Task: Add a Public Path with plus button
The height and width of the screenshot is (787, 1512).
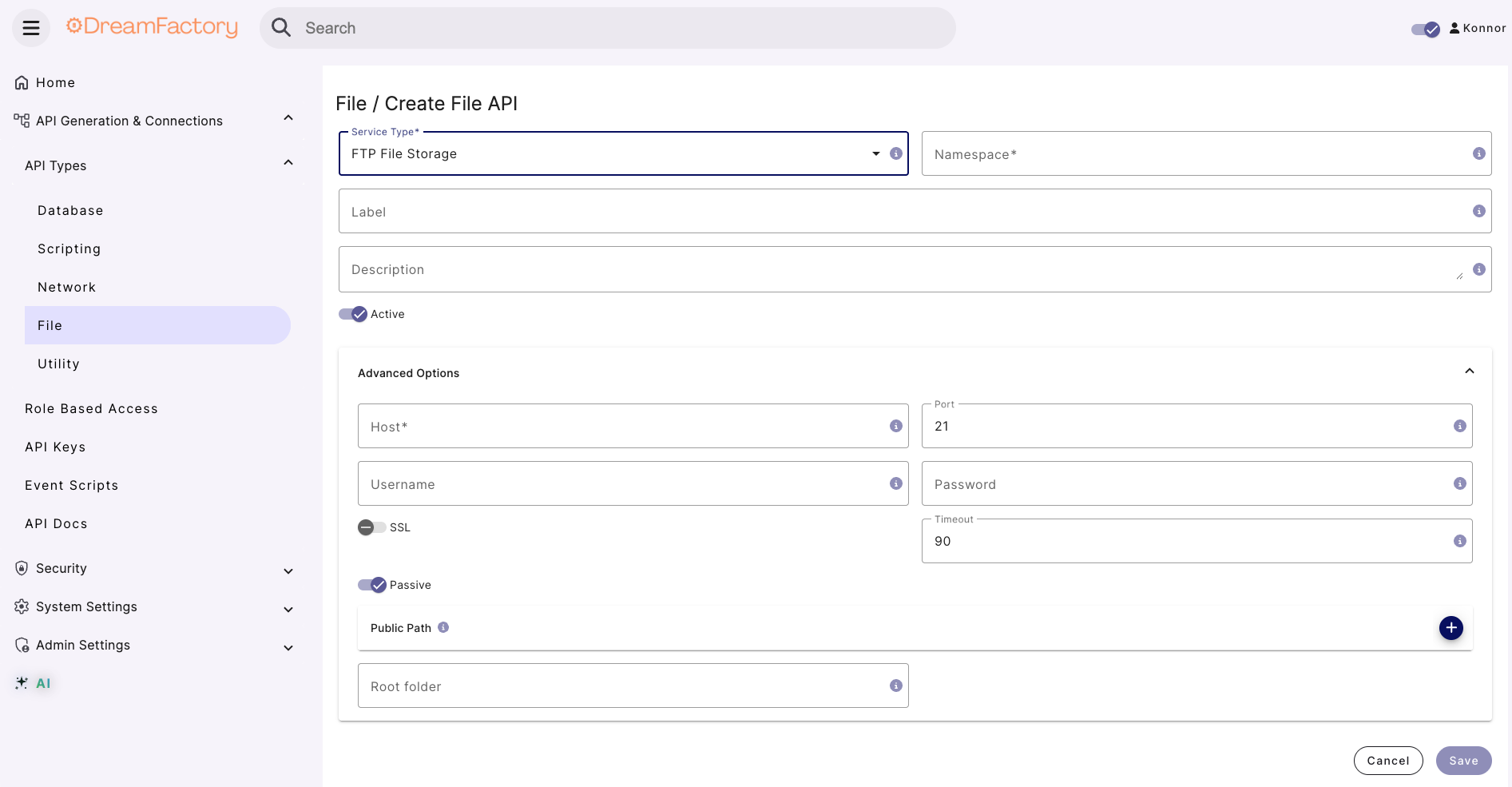Action: tap(1451, 628)
